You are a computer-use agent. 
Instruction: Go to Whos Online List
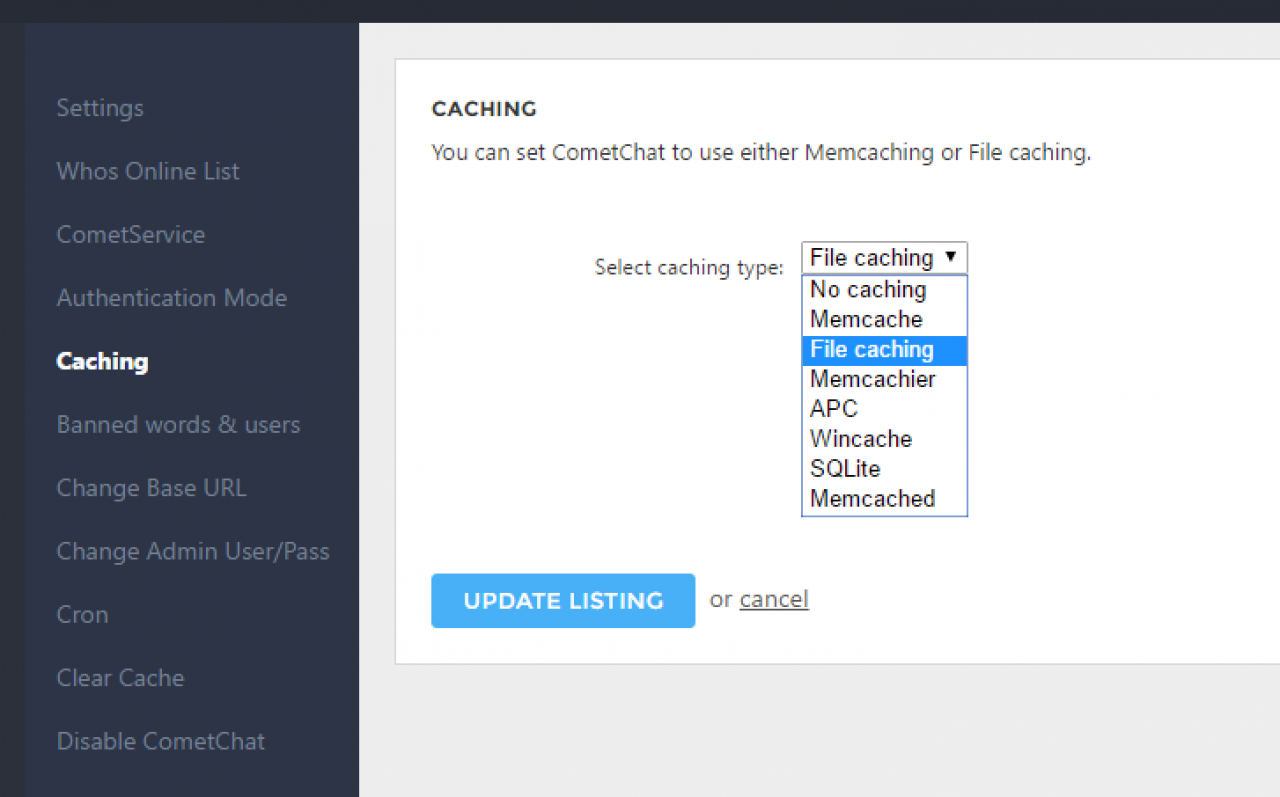(148, 171)
